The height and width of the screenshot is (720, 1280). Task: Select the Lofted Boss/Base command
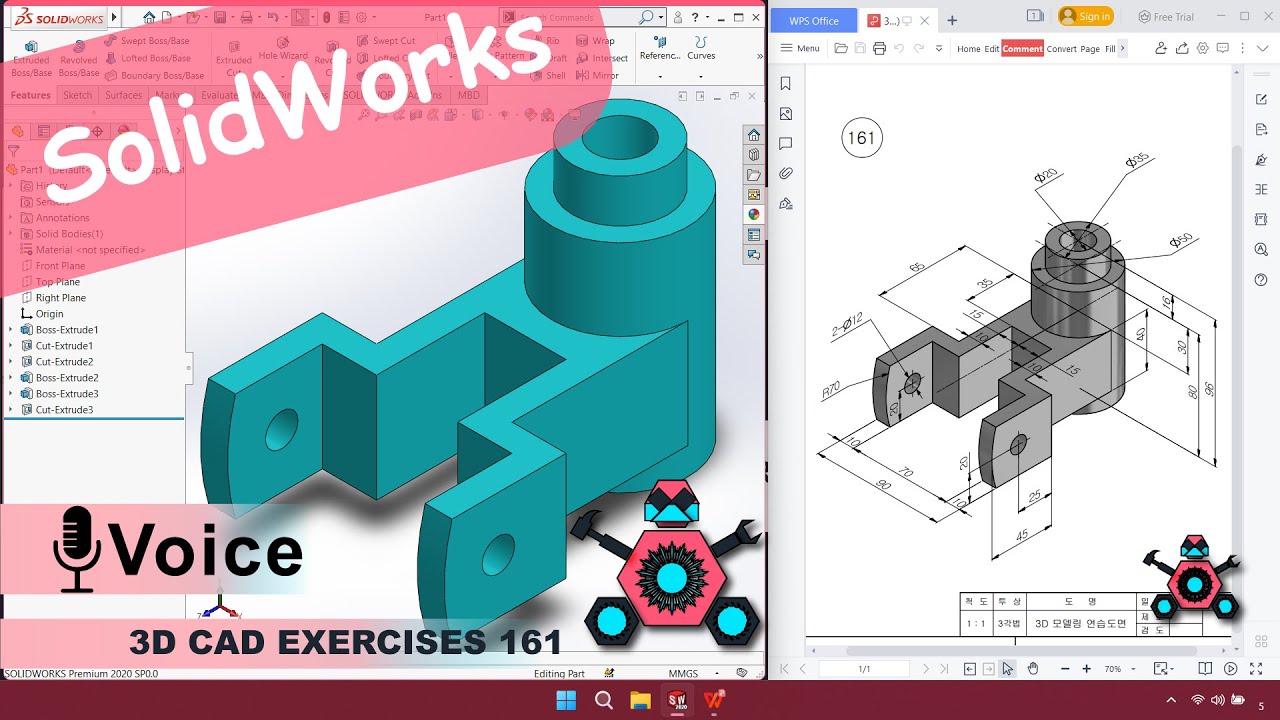coord(146,58)
